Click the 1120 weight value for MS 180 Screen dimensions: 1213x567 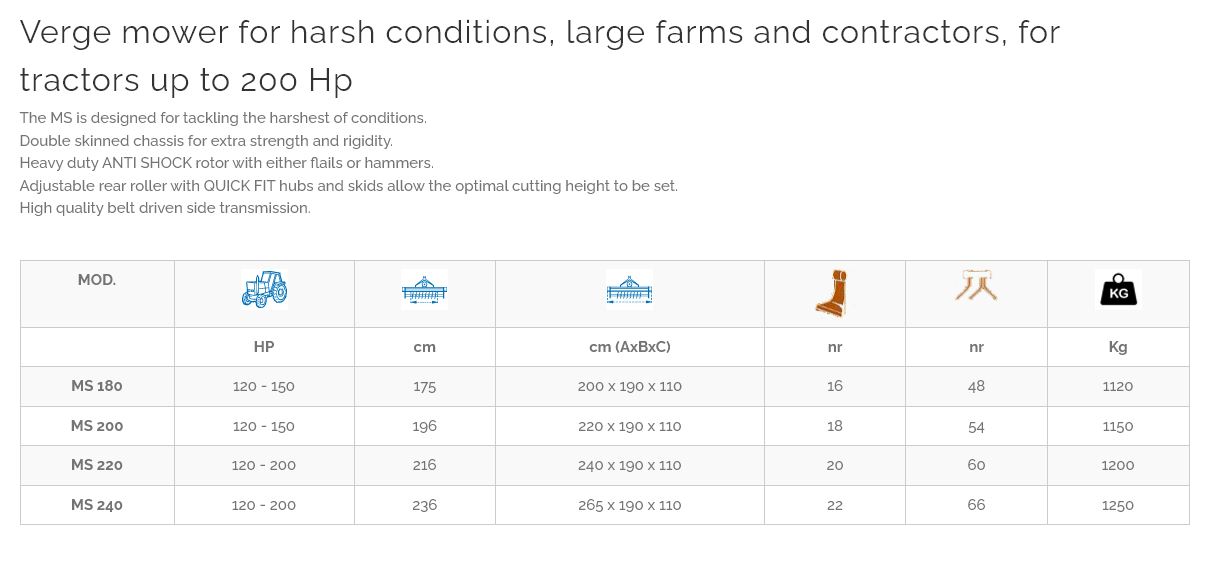(1118, 386)
